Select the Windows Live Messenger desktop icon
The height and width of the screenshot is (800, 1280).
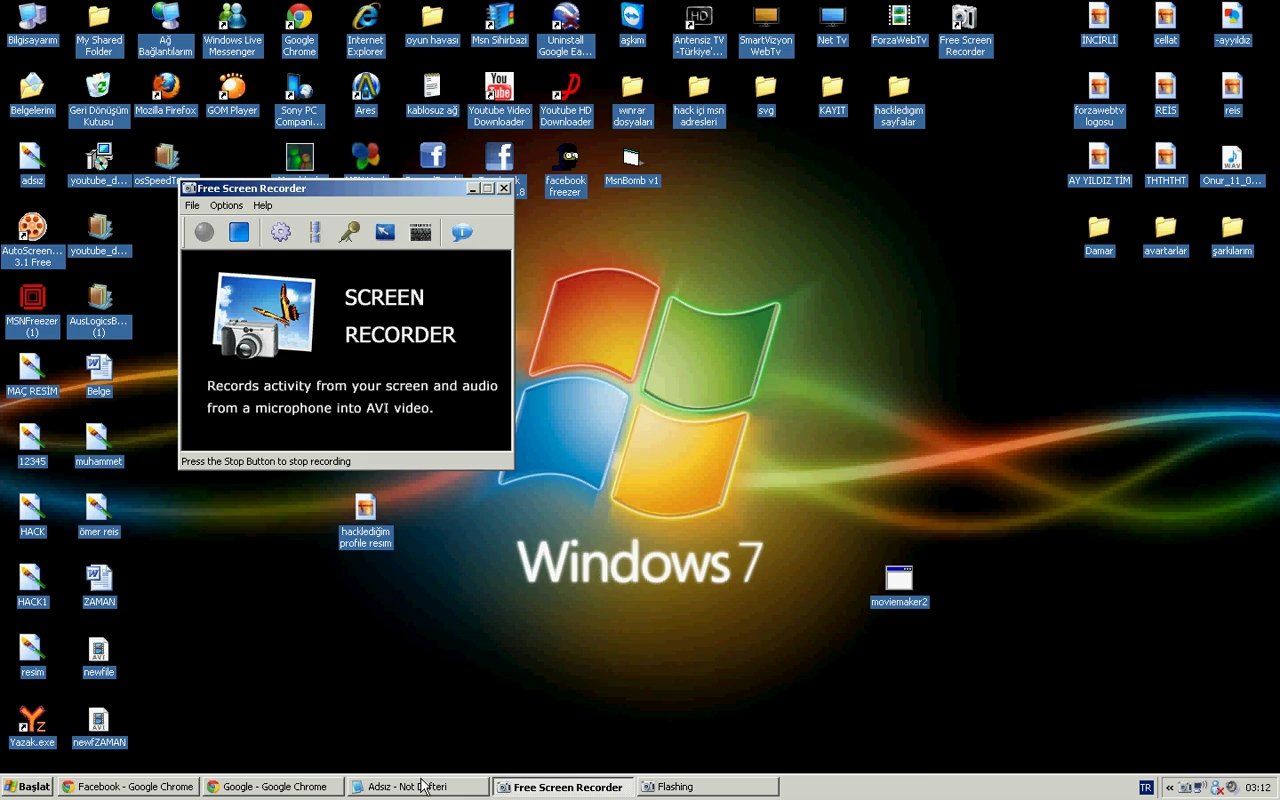click(x=232, y=30)
